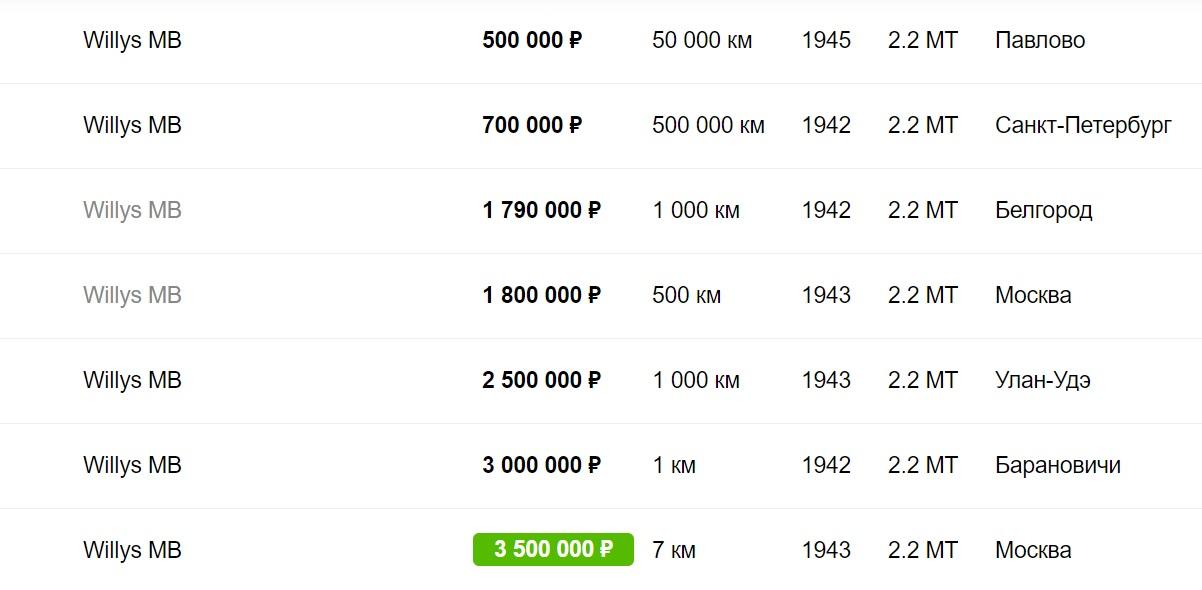
Task: Open the Willys MB listing from Павлово
Action: (x=132, y=41)
